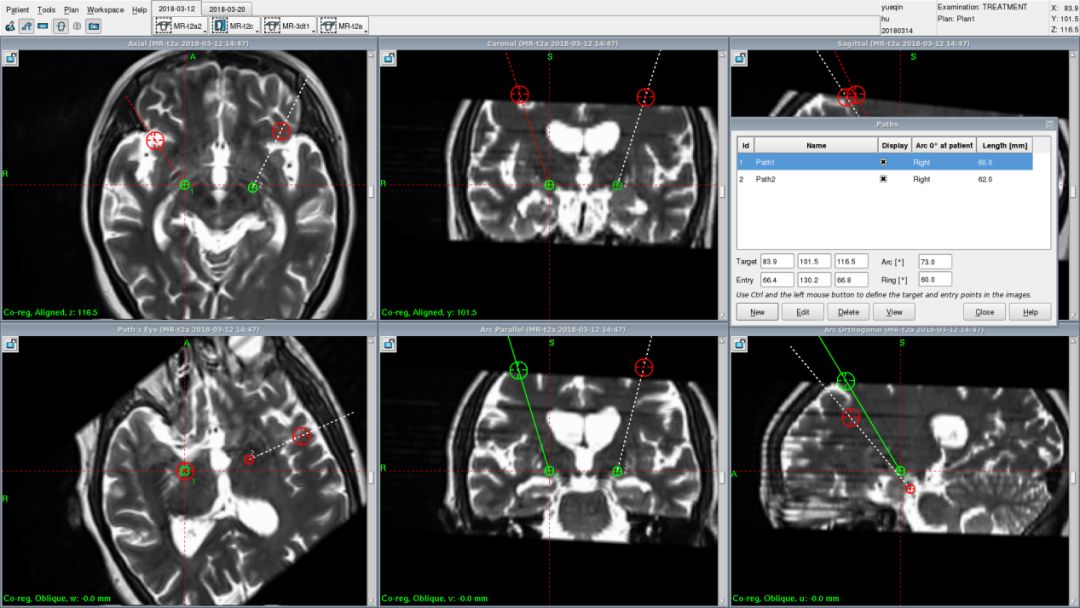Open the Help menu in menu bar
Image resolution: width=1080 pixels, height=608 pixels.
[x=139, y=10]
